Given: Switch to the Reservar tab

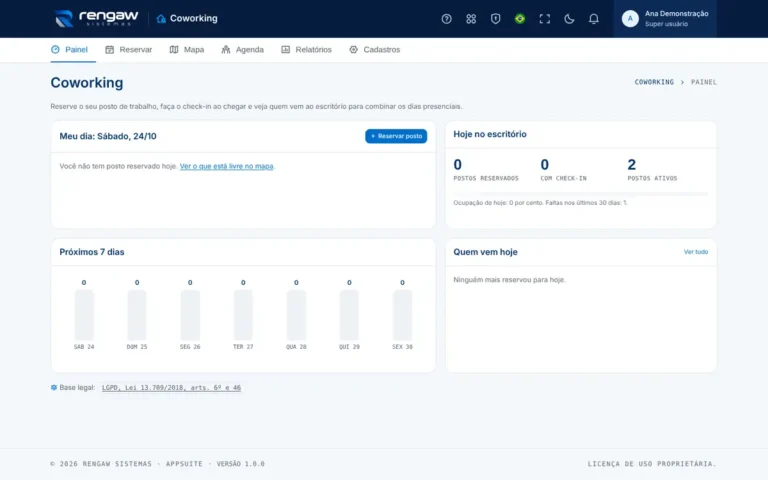Looking at the screenshot, I should tap(129, 49).
